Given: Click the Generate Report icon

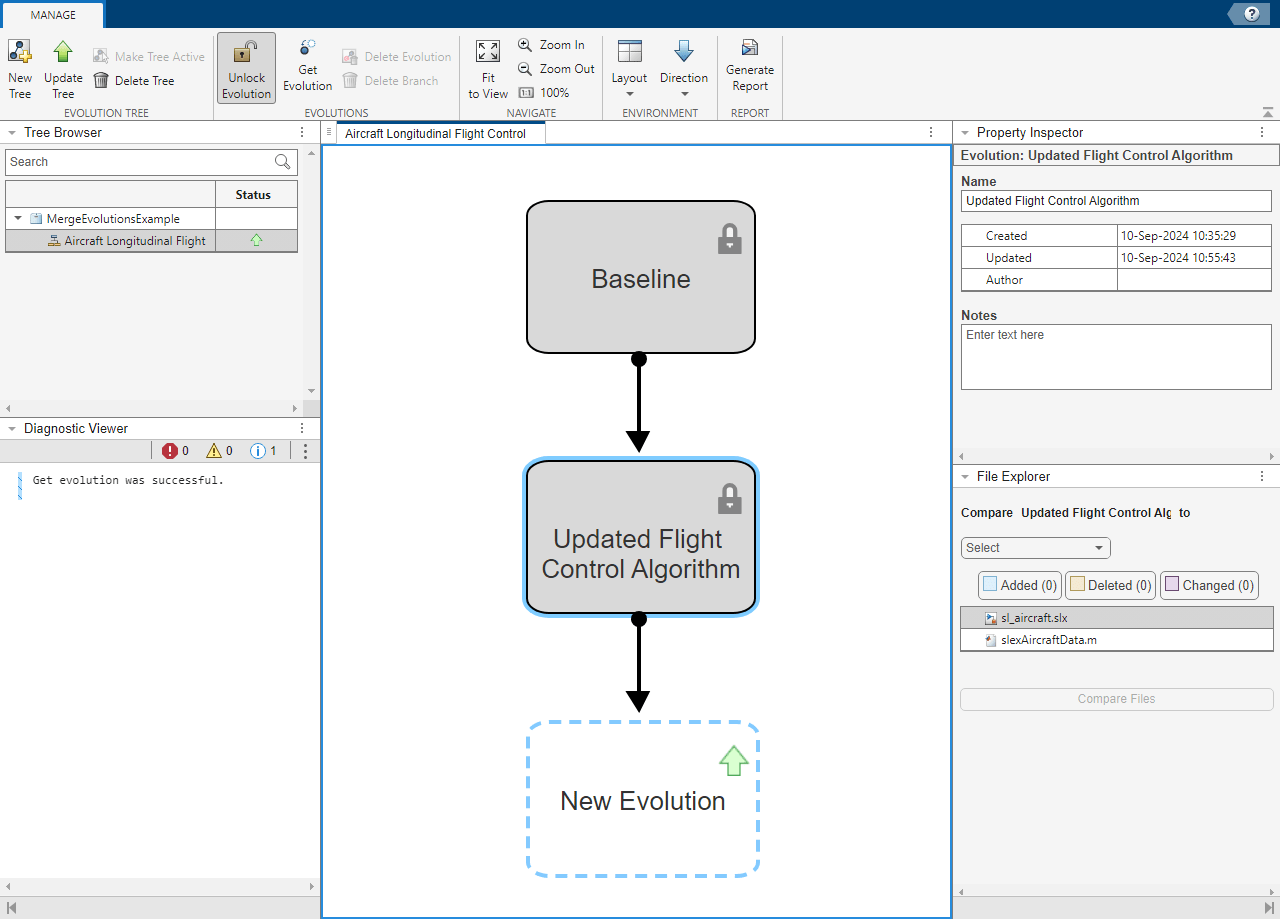Looking at the screenshot, I should (749, 48).
